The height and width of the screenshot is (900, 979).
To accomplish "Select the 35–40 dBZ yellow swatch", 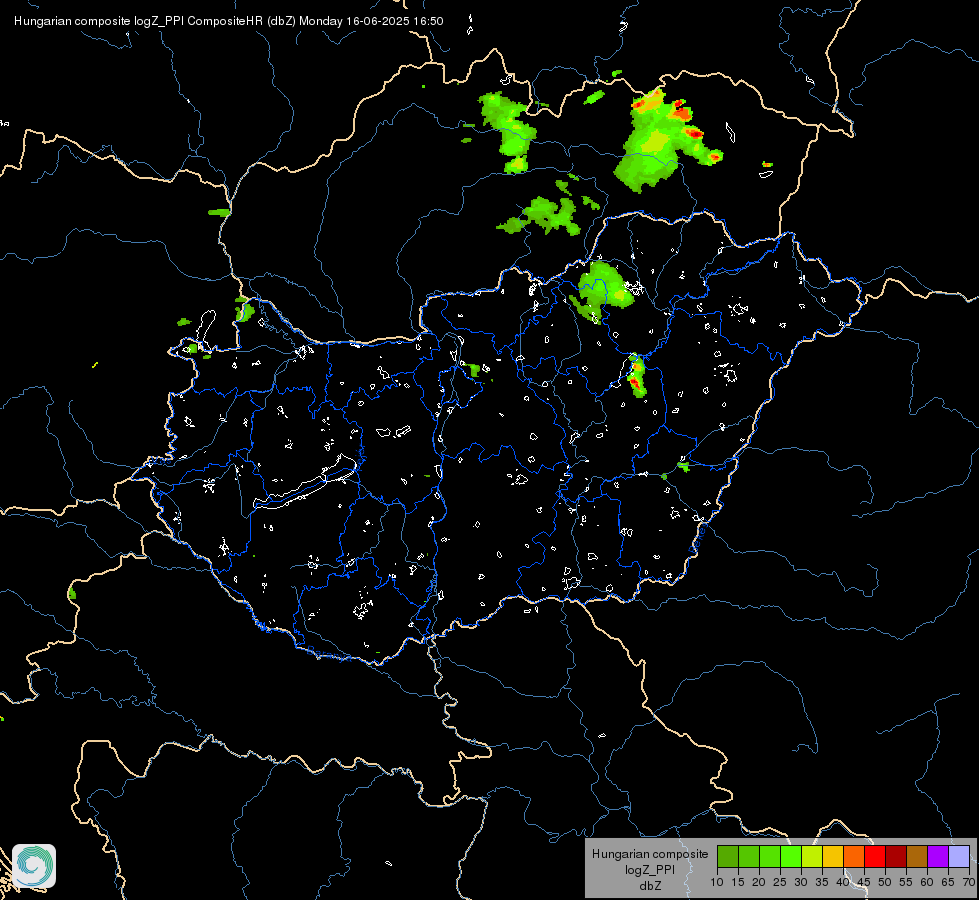I will pos(833,856).
